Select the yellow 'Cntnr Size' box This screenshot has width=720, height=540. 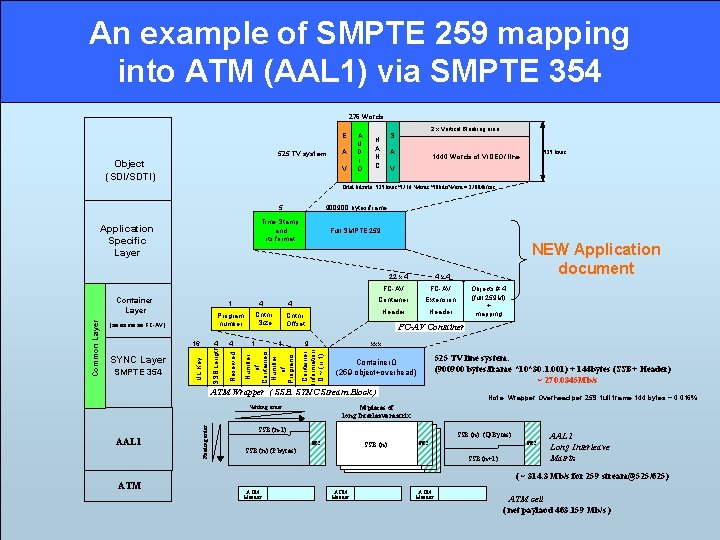click(x=264, y=319)
